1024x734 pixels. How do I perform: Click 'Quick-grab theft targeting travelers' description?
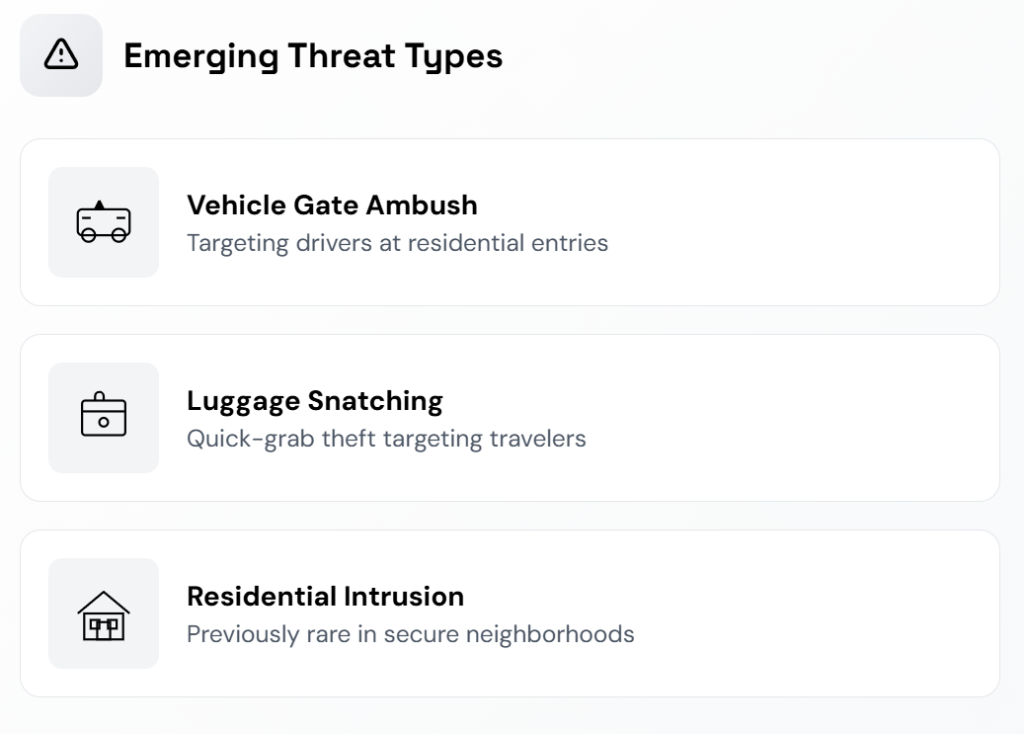(386, 439)
